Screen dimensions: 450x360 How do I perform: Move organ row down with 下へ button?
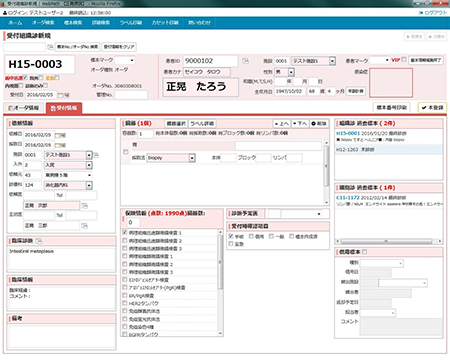point(300,124)
